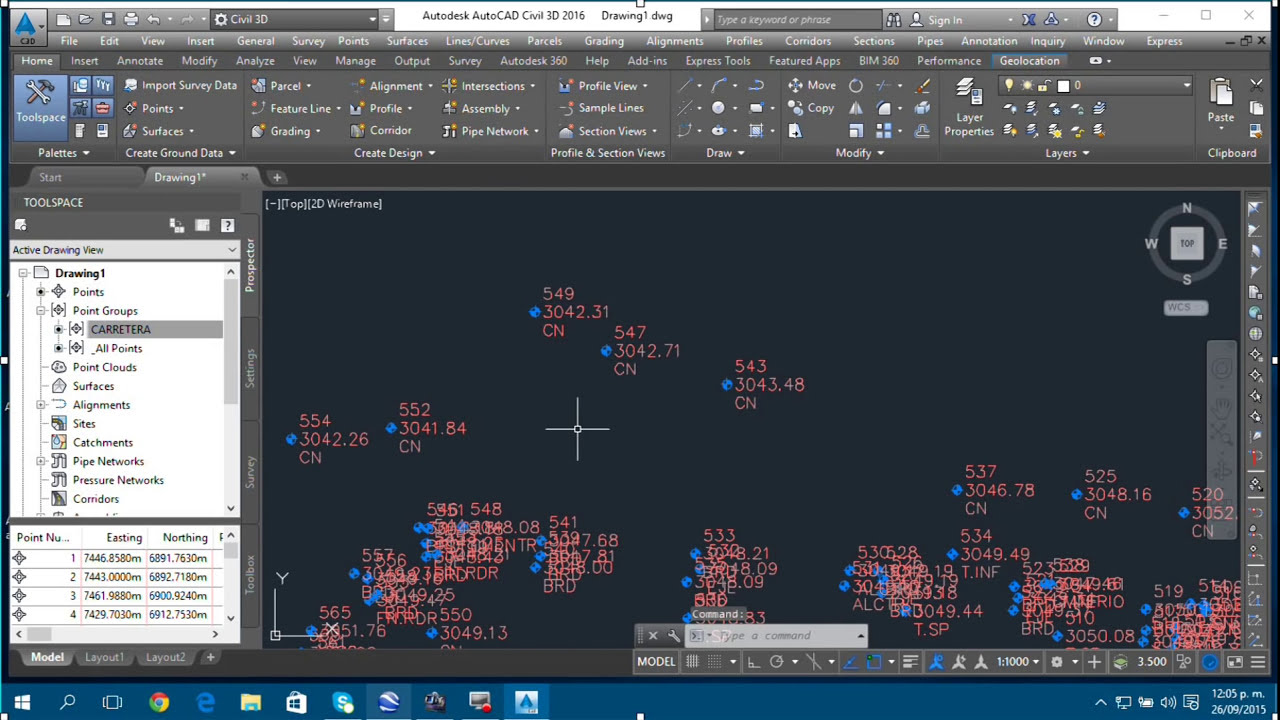
Task: Open the Corridors menu
Action: pyautogui.click(x=808, y=41)
